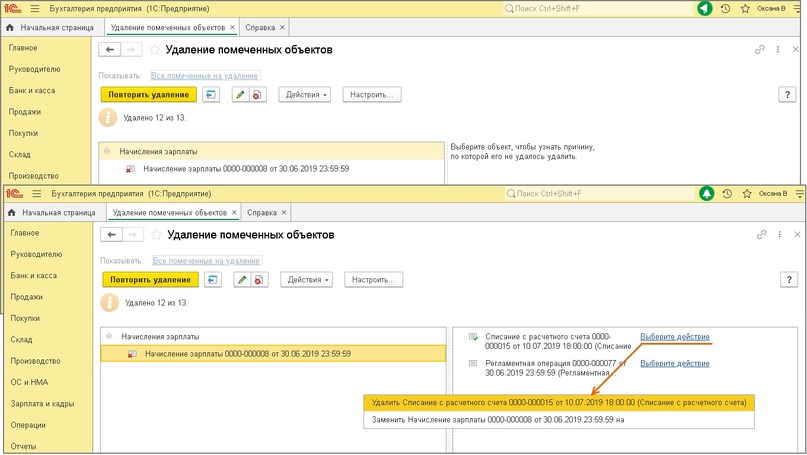
Task: Open hamburger menu in upper window
Action: click(34, 9)
